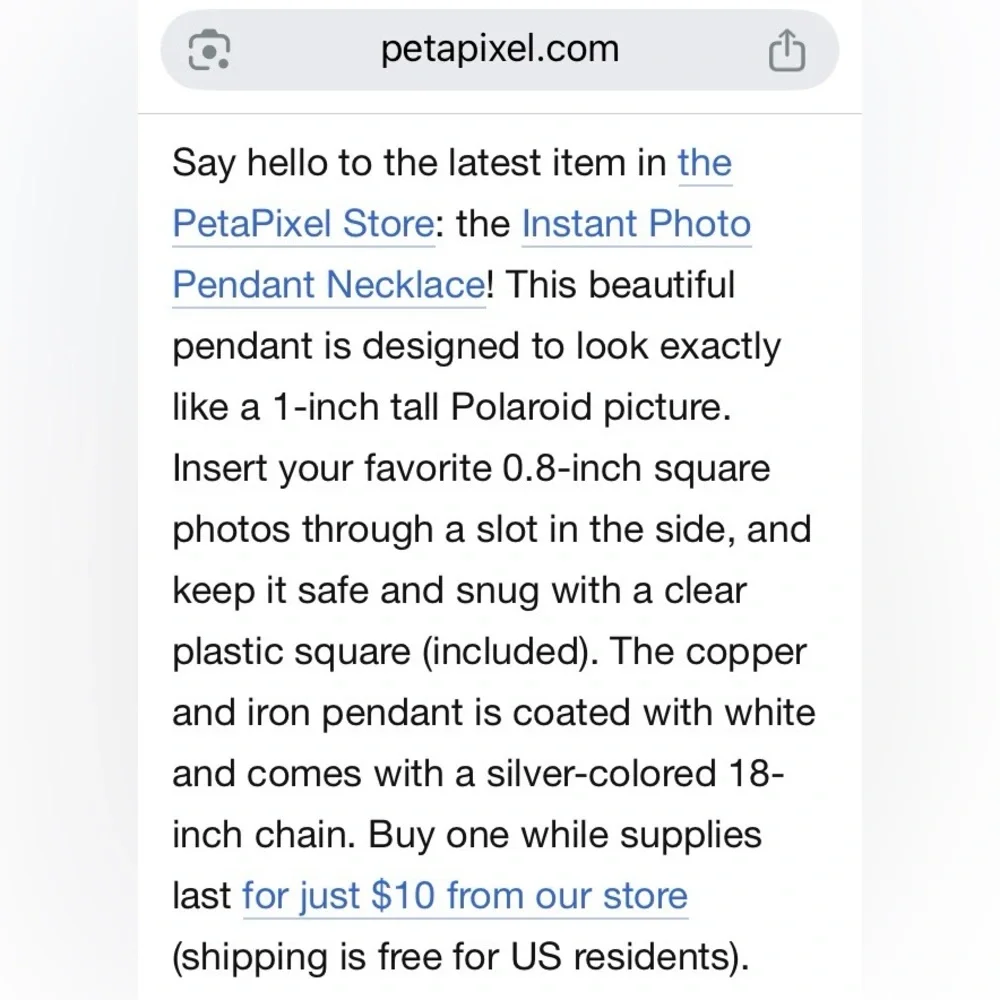Visit the Pendant Necklace link
Viewport: 1000px width, 1000px height.
point(329,284)
